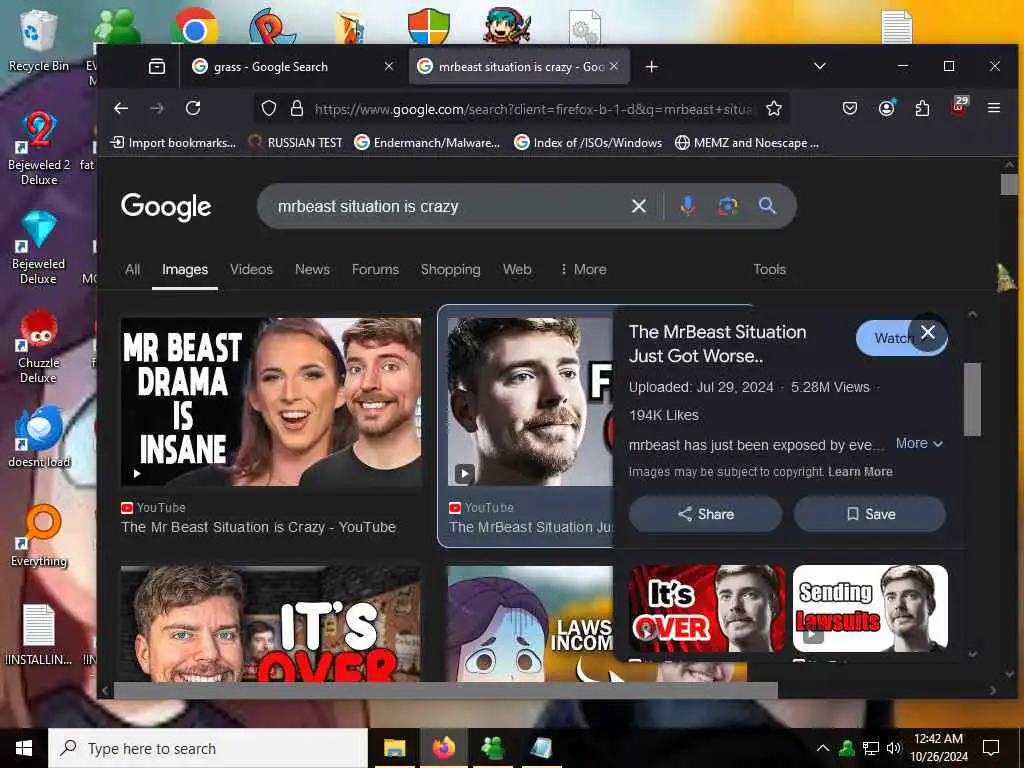This screenshot has width=1024, height=768.
Task: Select the Recycle Bin desktop icon
Action: pos(39,40)
